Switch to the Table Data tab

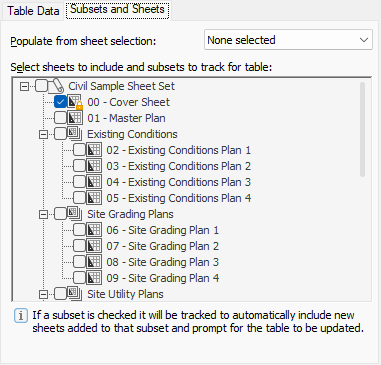click(x=33, y=11)
